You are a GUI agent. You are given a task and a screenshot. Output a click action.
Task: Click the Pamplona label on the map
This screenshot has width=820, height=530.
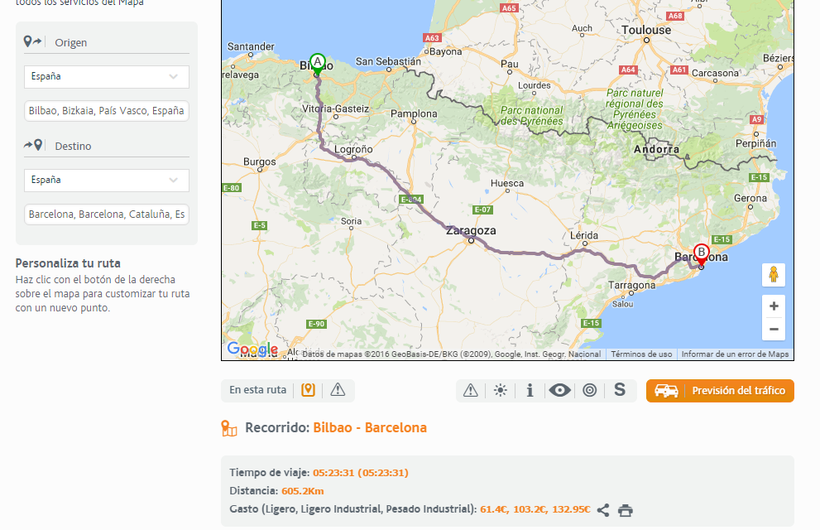pyautogui.click(x=414, y=114)
